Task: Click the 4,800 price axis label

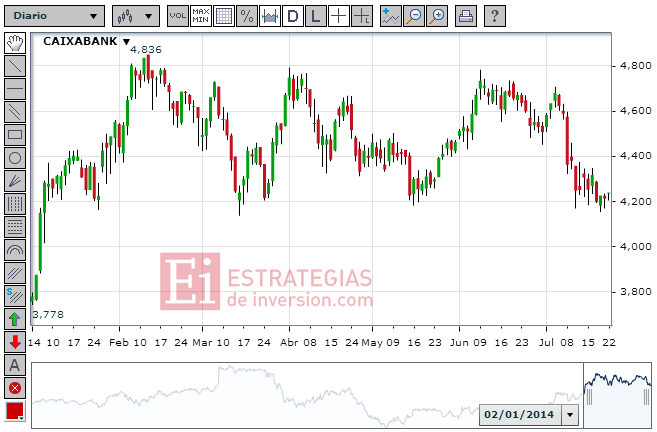Action: click(636, 66)
